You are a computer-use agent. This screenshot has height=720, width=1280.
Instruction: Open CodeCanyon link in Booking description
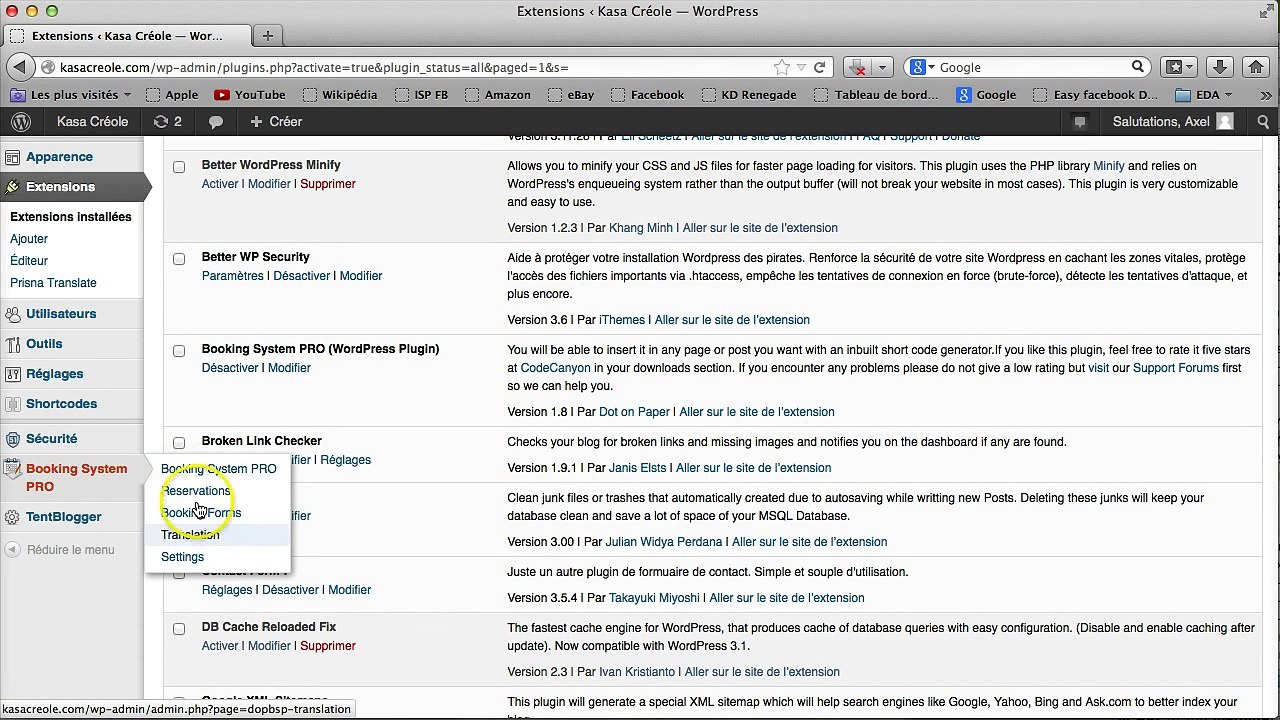pyautogui.click(x=556, y=368)
